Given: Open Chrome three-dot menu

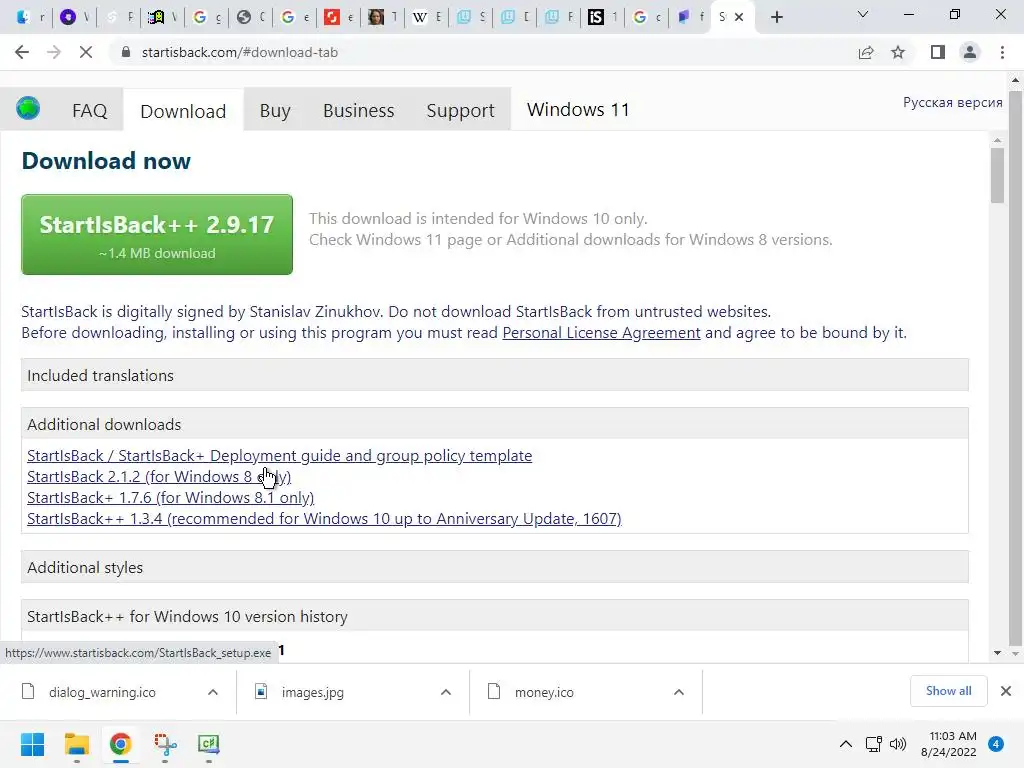Looking at the screenshot, I should (1002, 52).
